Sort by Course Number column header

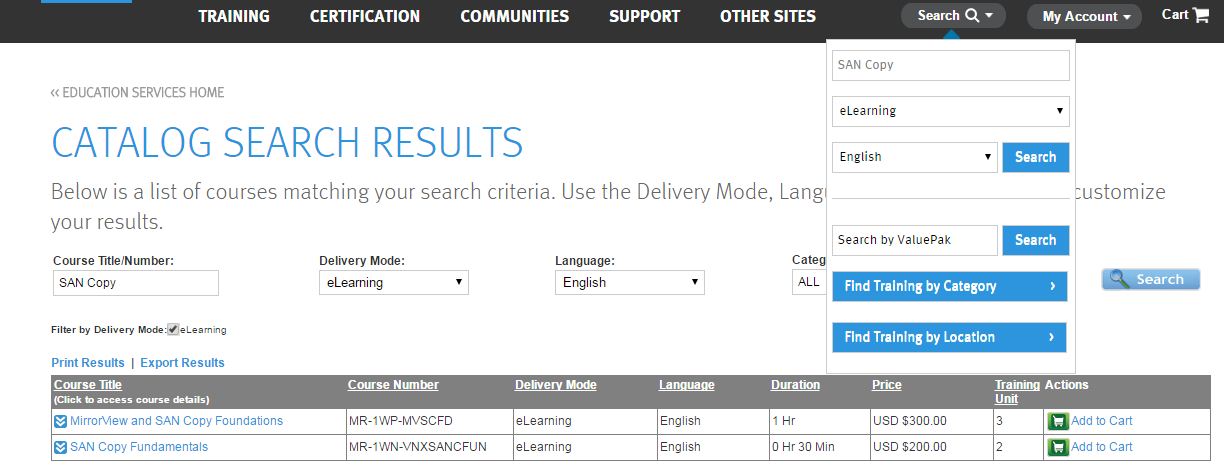393,385
